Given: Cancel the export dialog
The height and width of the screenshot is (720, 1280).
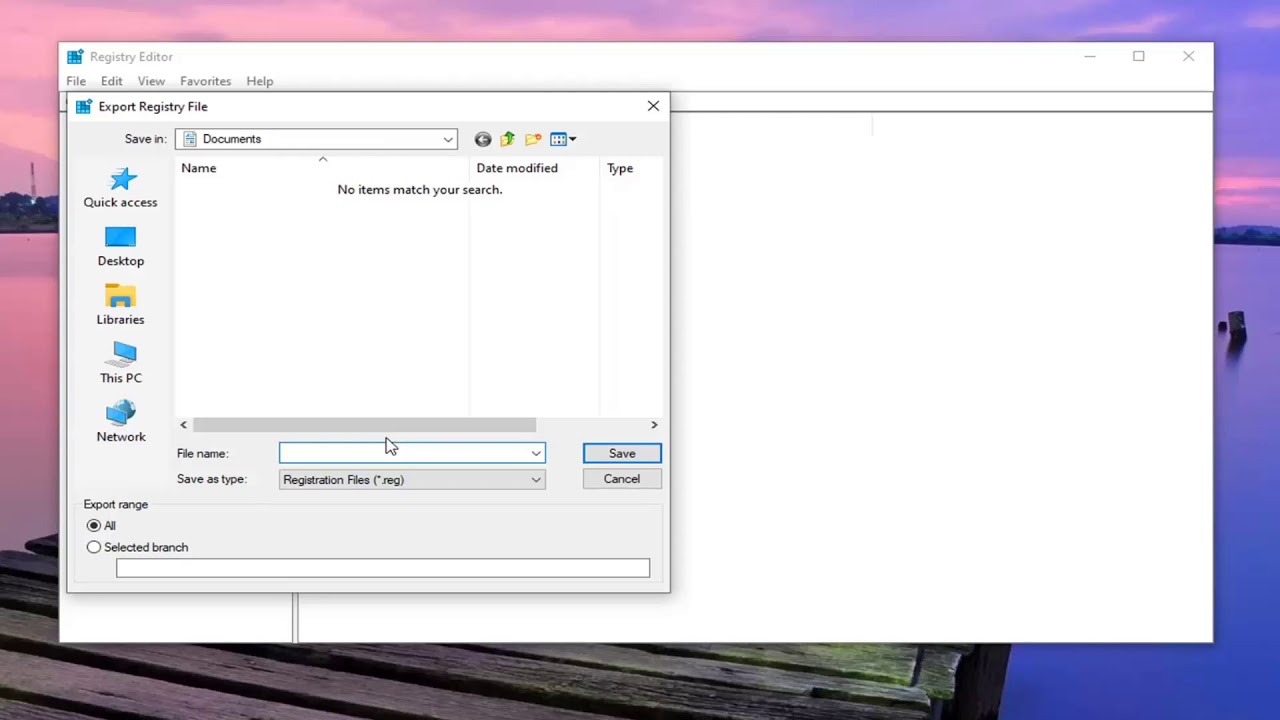Looking at the screenshot, I should click(622, 479).
